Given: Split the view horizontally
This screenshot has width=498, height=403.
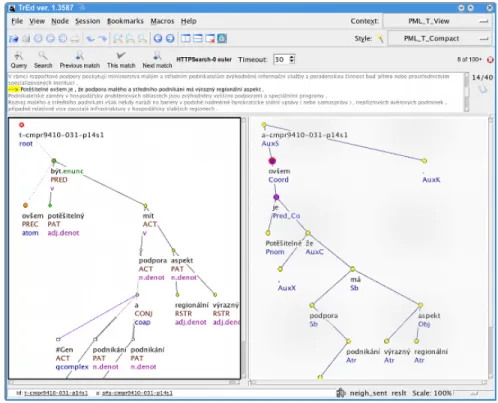Looking at the screenshot, I should pyautogui.click(x=198, y=39).
